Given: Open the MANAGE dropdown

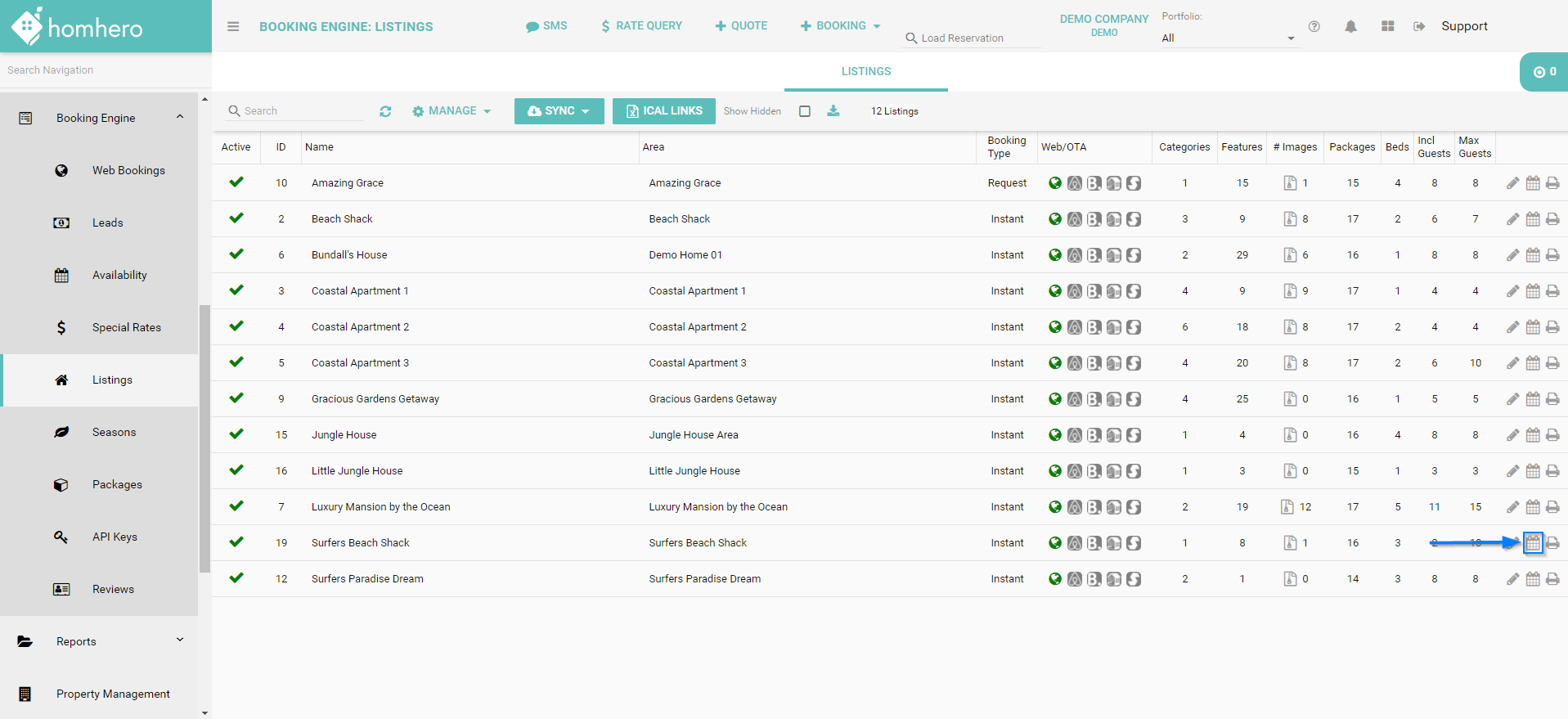Looking at the screenshot, I should point(452,111).
